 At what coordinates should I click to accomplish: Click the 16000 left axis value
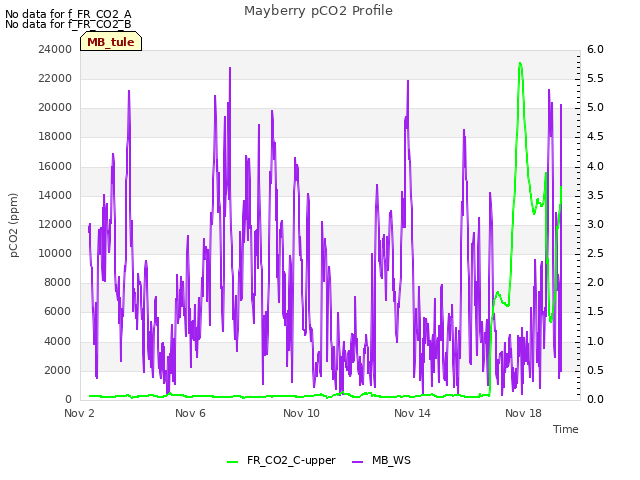coord(55,166)
